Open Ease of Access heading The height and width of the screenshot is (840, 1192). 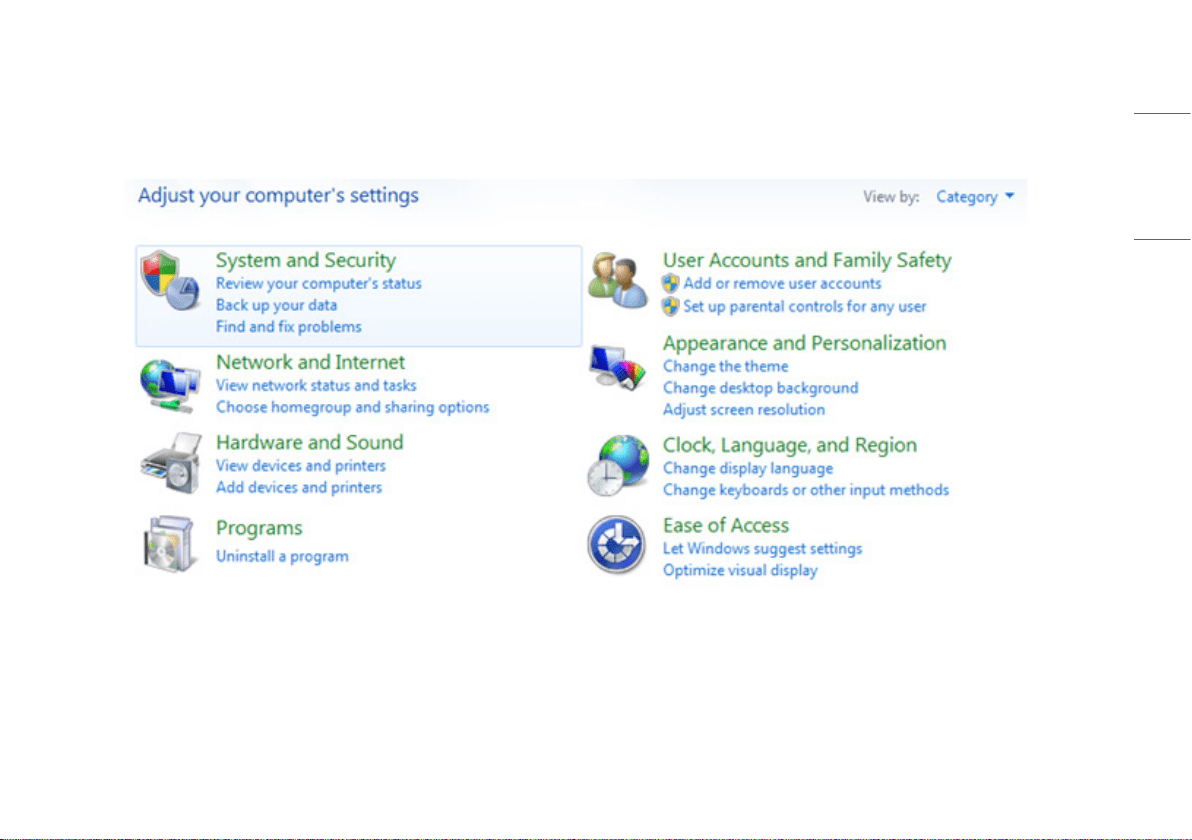[x=726, y=525]
